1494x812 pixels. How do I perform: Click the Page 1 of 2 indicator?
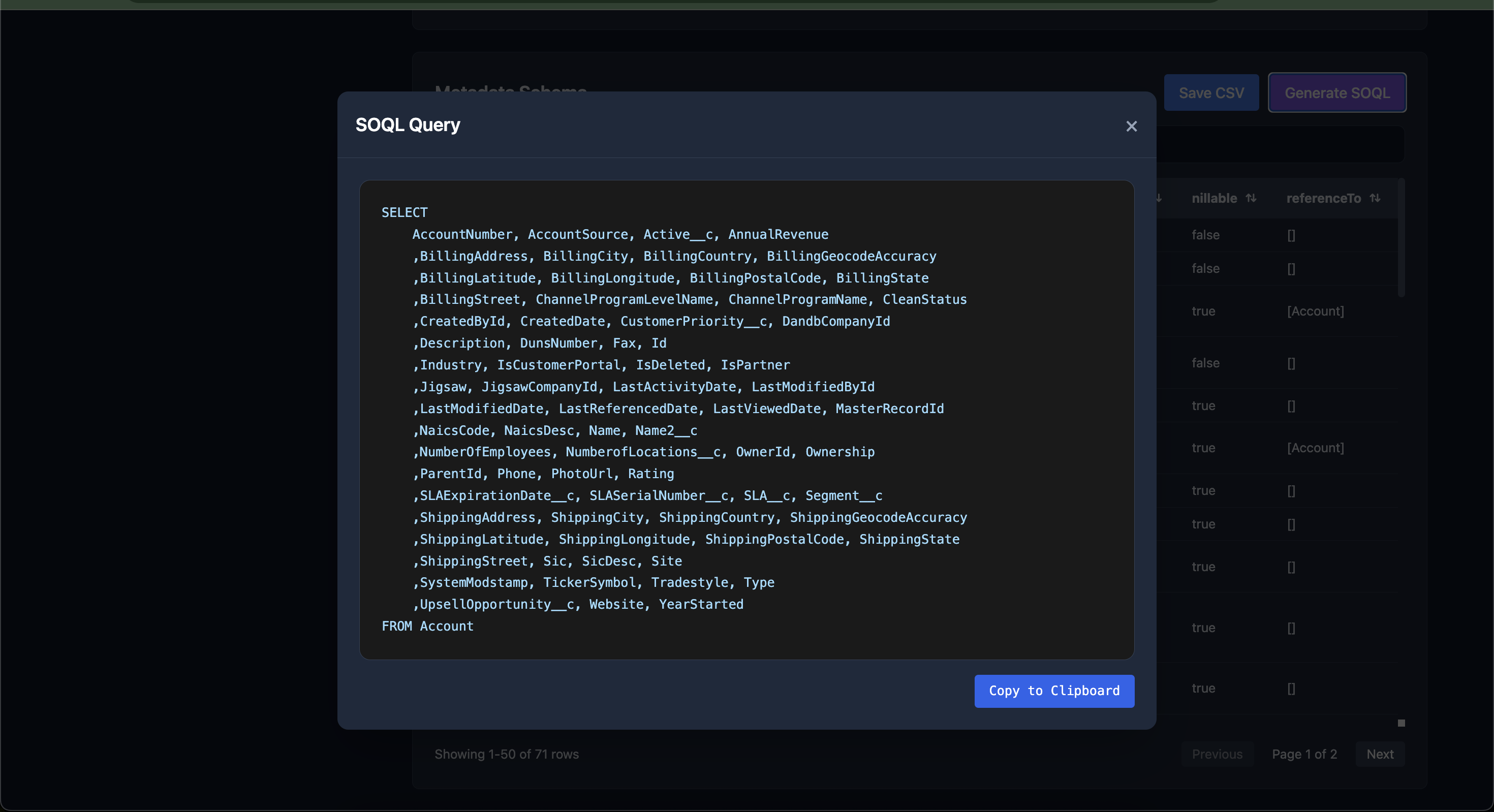click(1304, 754)
